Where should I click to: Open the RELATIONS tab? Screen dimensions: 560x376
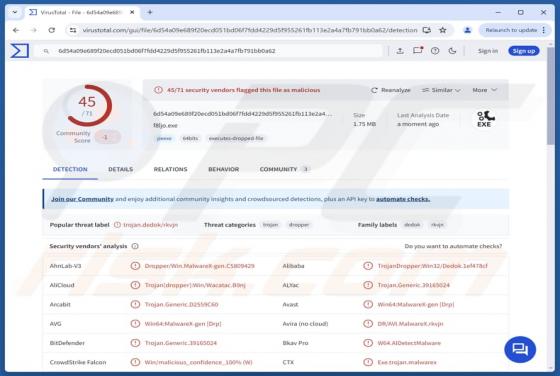pos(170,169)
